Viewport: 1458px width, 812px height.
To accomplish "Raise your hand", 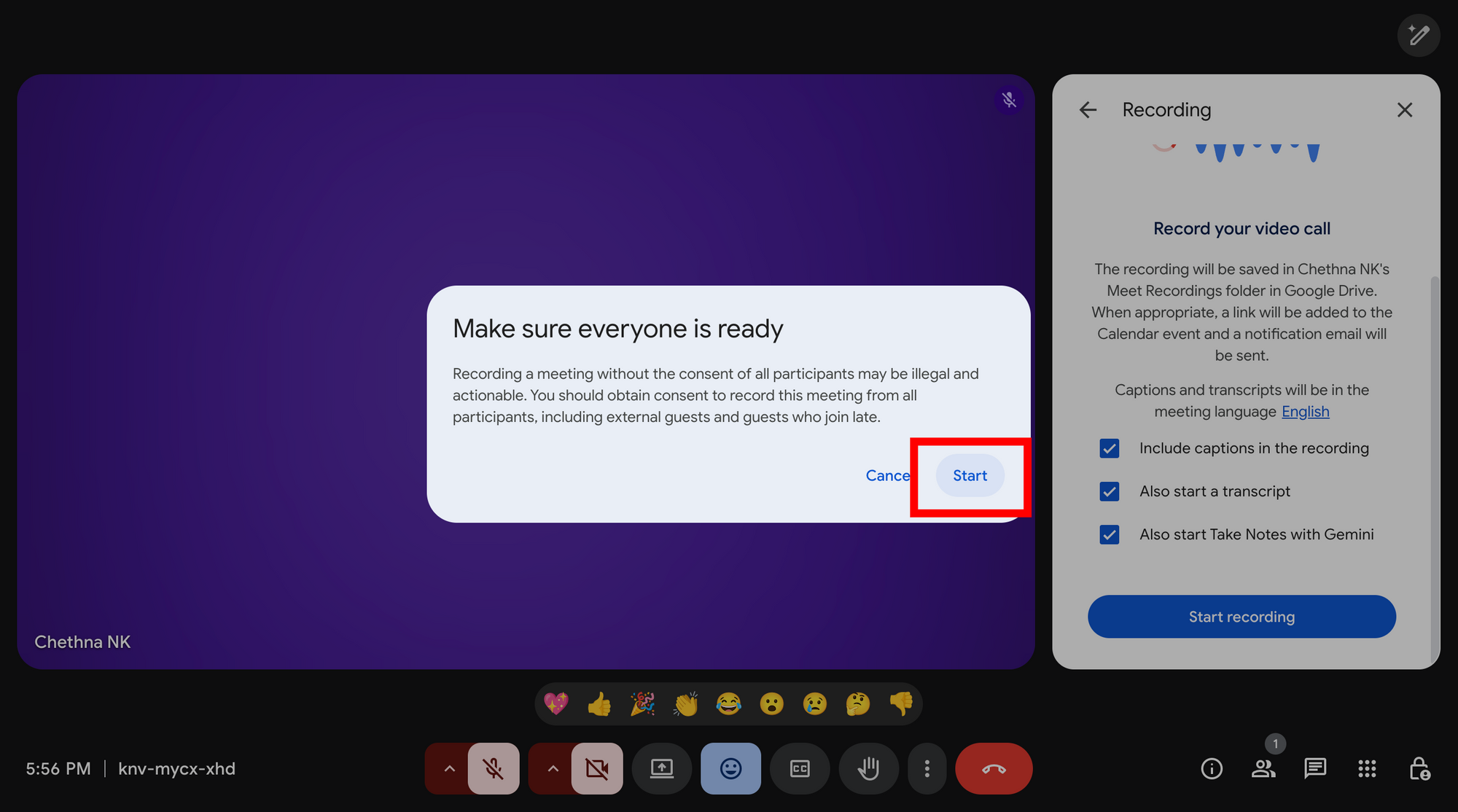I will (x=868, y=768).
